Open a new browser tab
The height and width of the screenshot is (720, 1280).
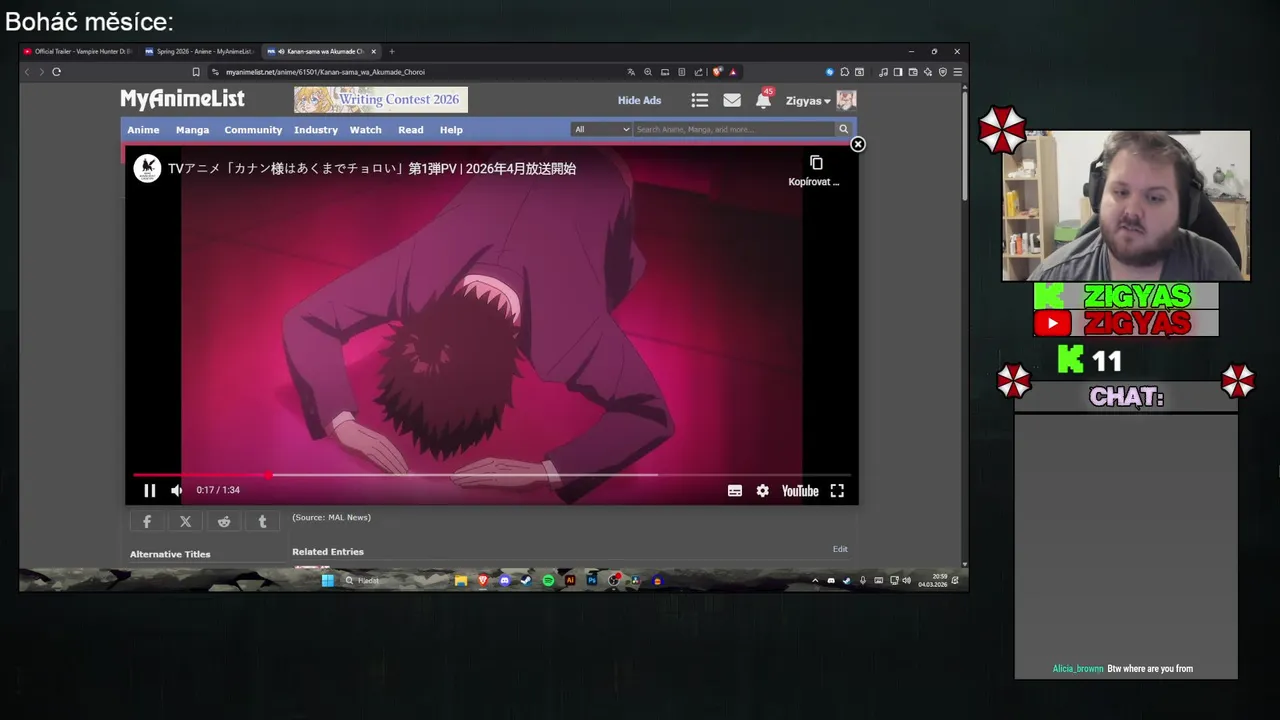click(392, 51)
